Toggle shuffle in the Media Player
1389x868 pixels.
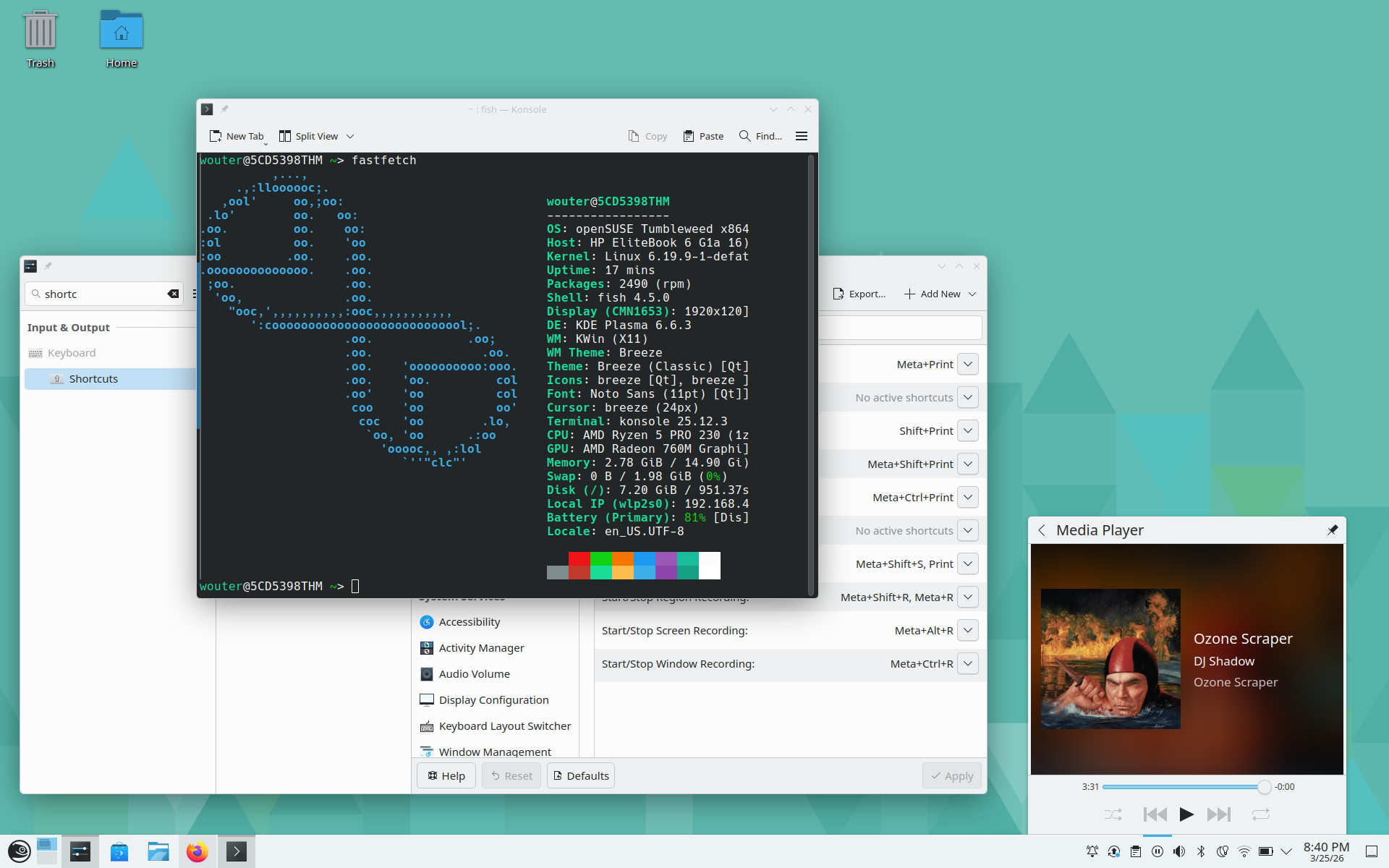point(1113,814)
